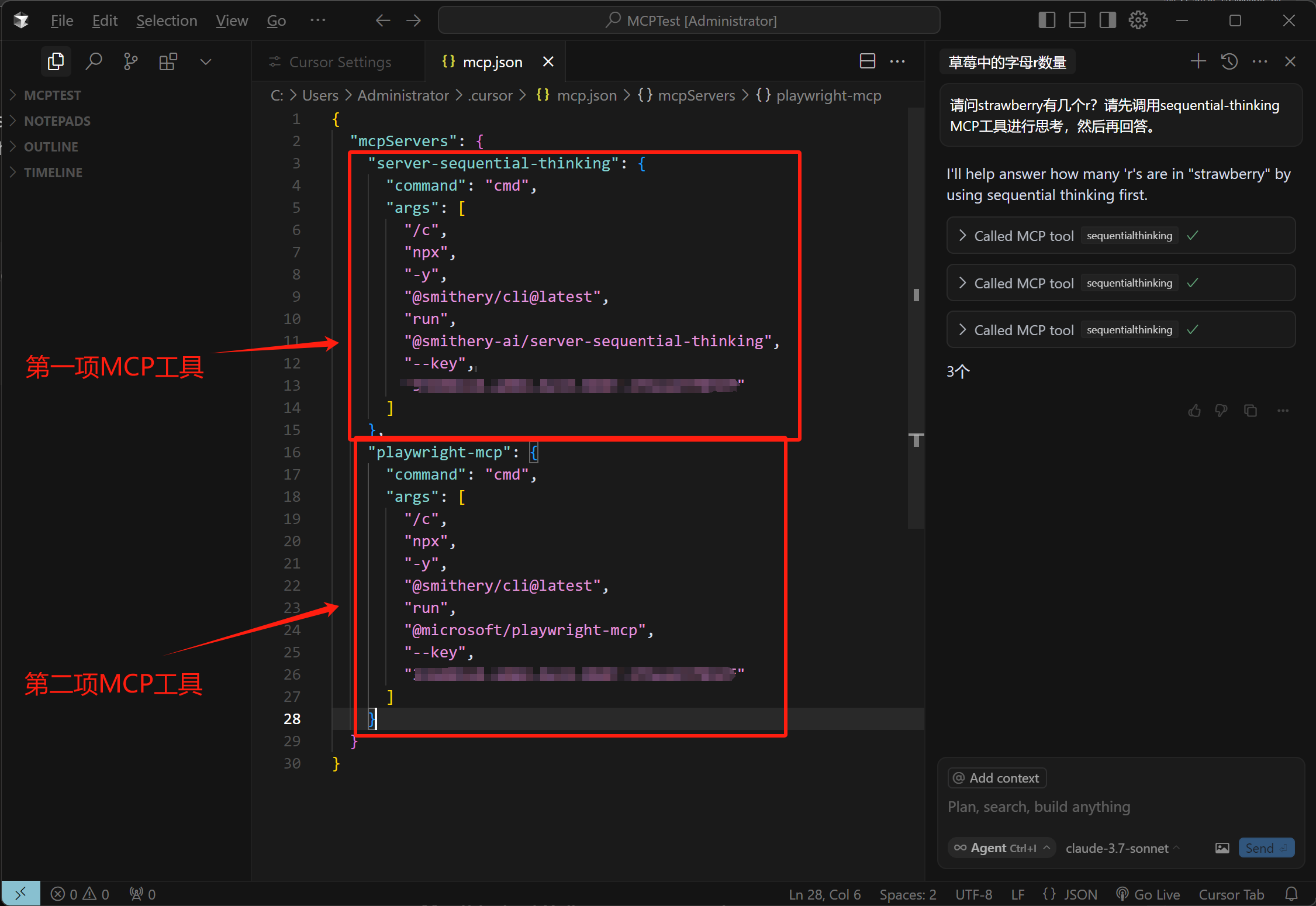1316x906 pixels.
Task: Show hidden menus via ellipsis
Action: click(317, 20)
